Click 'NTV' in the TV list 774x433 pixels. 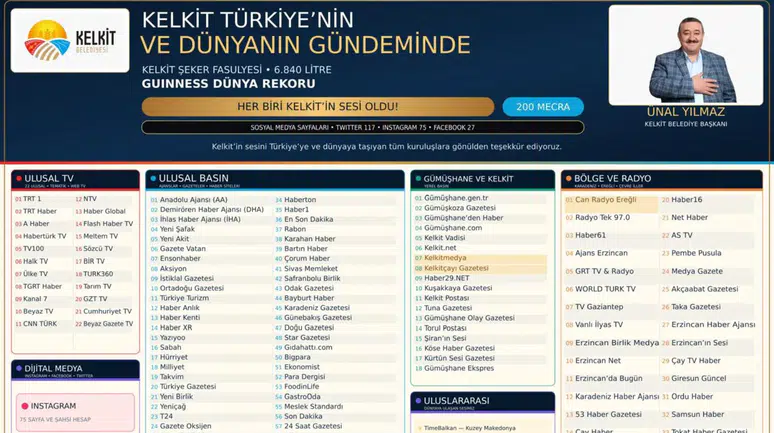[x=90, y=199]
